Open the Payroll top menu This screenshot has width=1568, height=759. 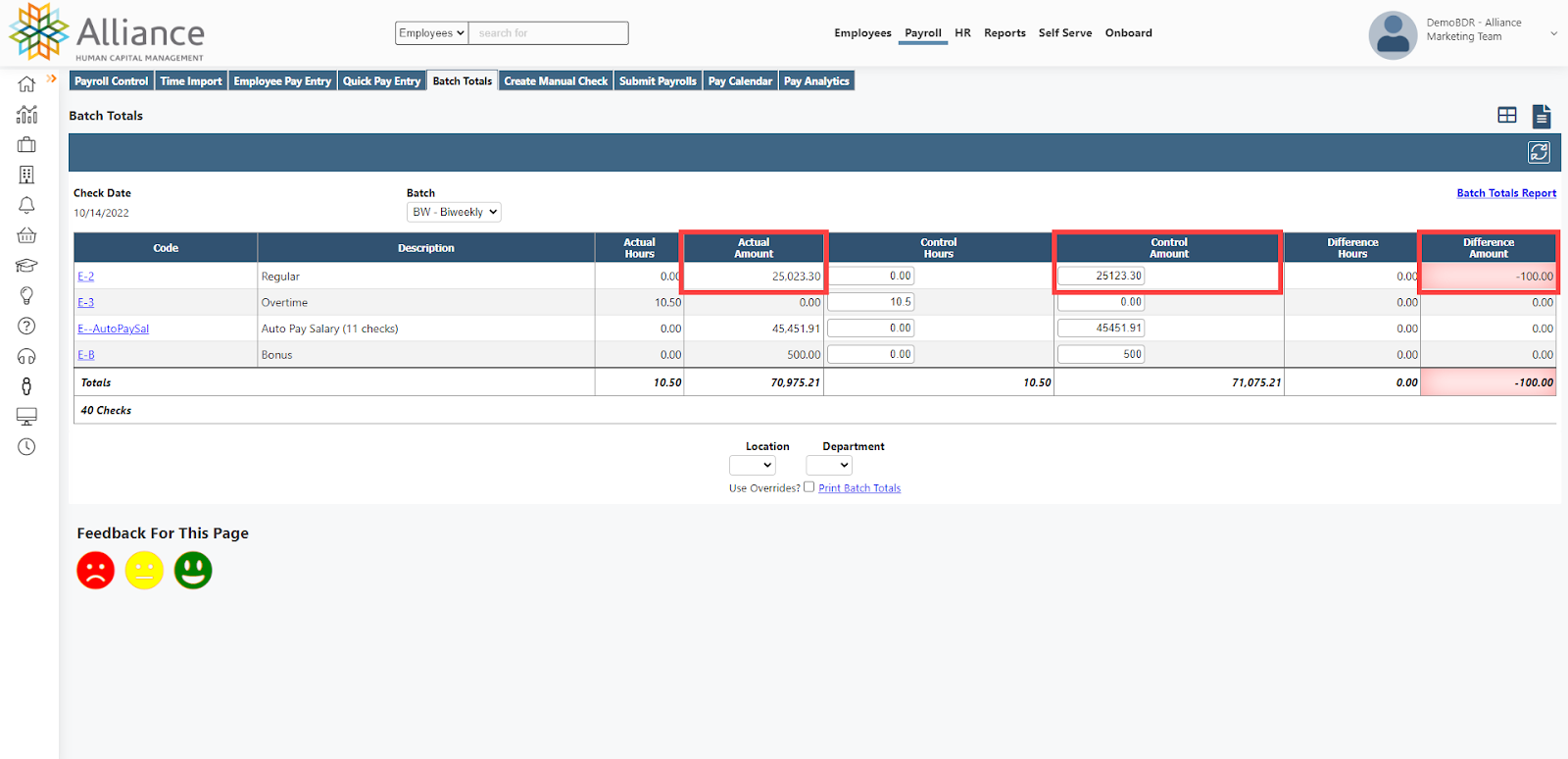(923, 33)
